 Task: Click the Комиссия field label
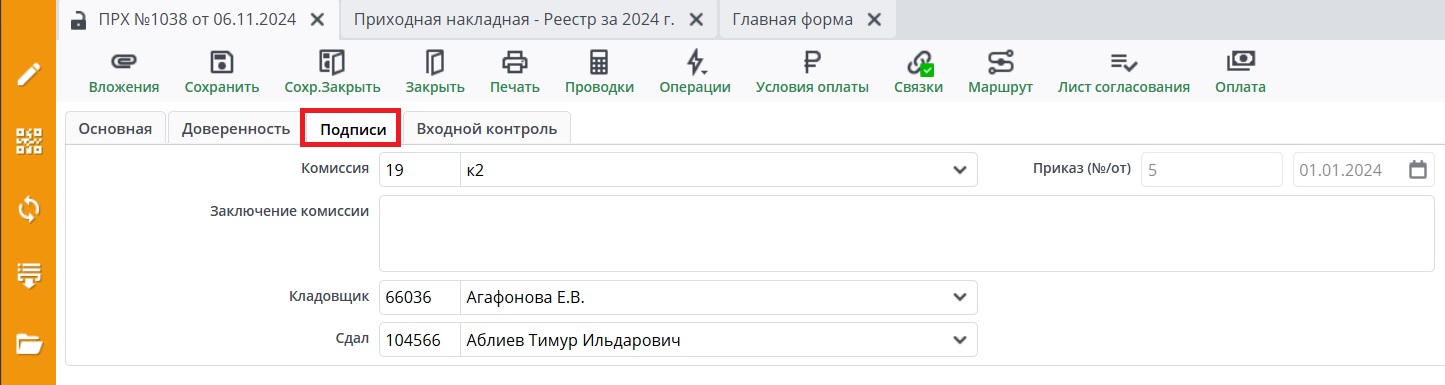pyautogui.click(x=335, y=169)
